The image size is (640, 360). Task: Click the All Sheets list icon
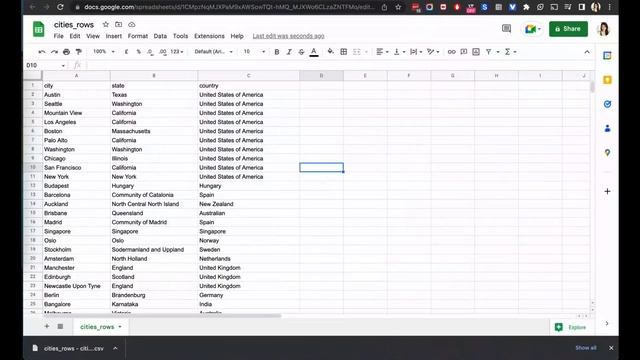coord(60,326)
